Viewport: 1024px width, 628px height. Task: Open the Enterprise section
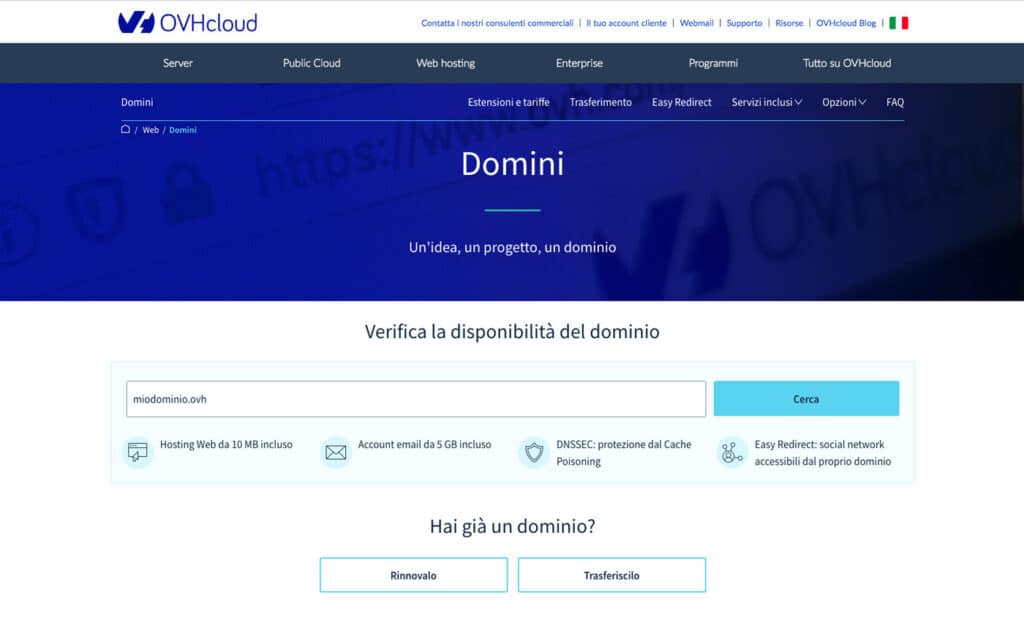pyautogui.click(x=578, y=62)
